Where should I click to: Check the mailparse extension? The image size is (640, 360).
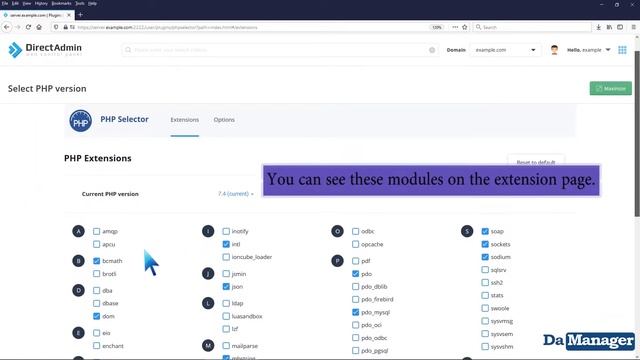click(226, 346)
